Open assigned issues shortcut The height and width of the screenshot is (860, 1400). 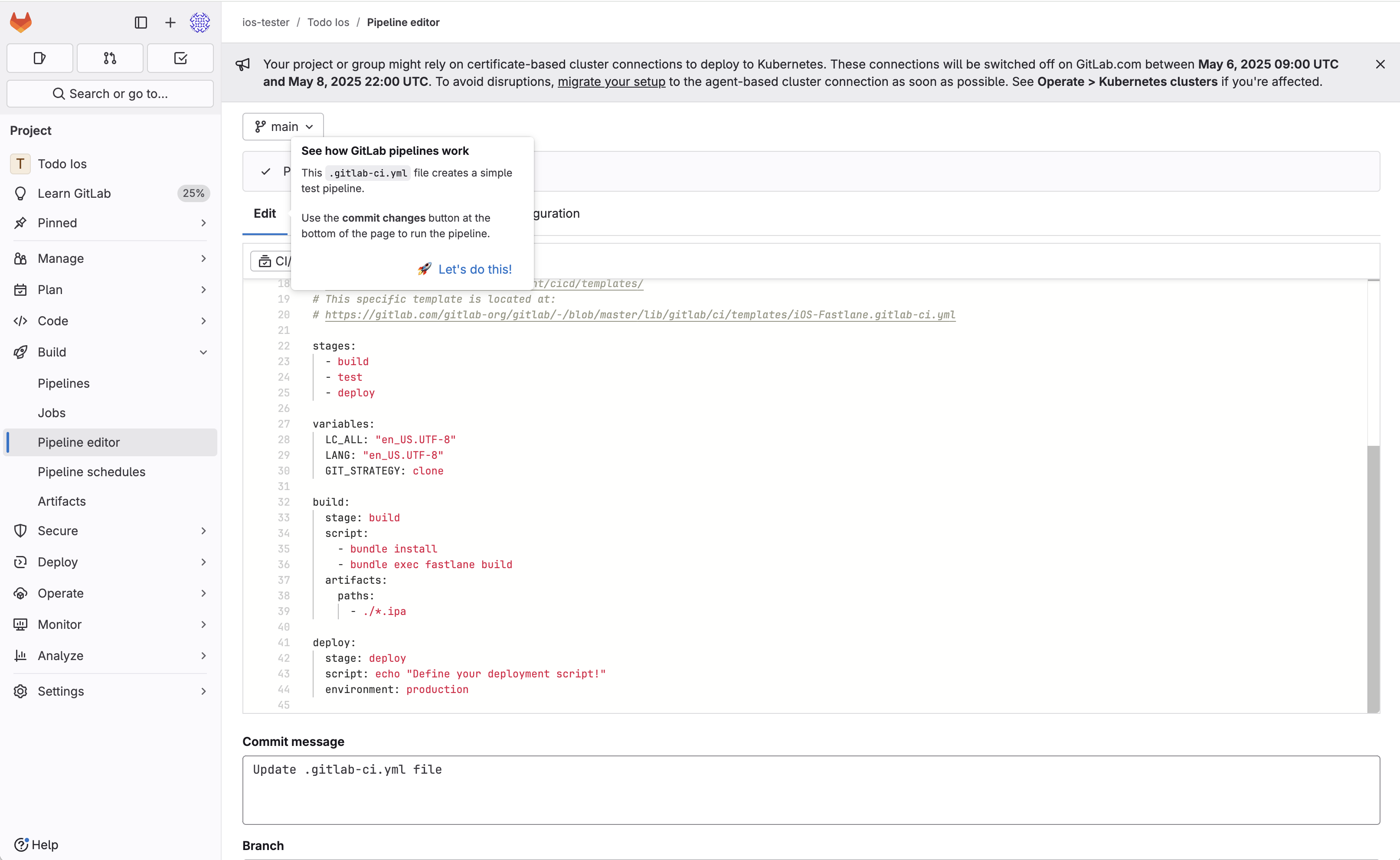pyautogui.click(x=40, y=58)
